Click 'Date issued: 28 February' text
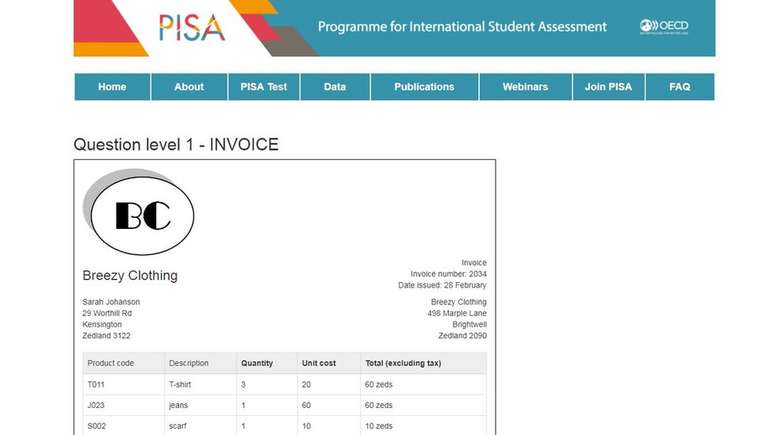This screenshot has width=774, height=435. (x=442, y=285)
